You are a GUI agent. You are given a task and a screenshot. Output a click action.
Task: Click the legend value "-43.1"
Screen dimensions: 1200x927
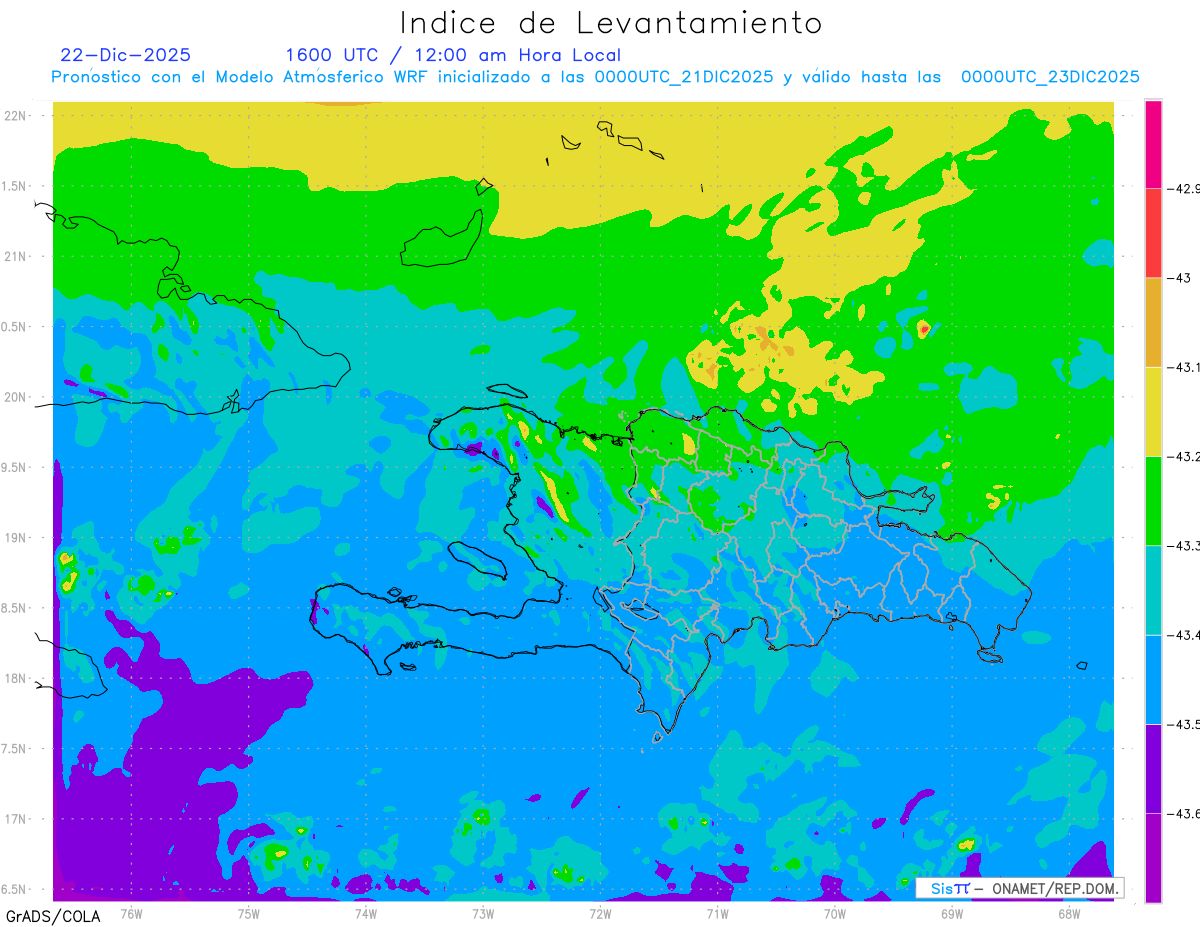[1184, 367]
